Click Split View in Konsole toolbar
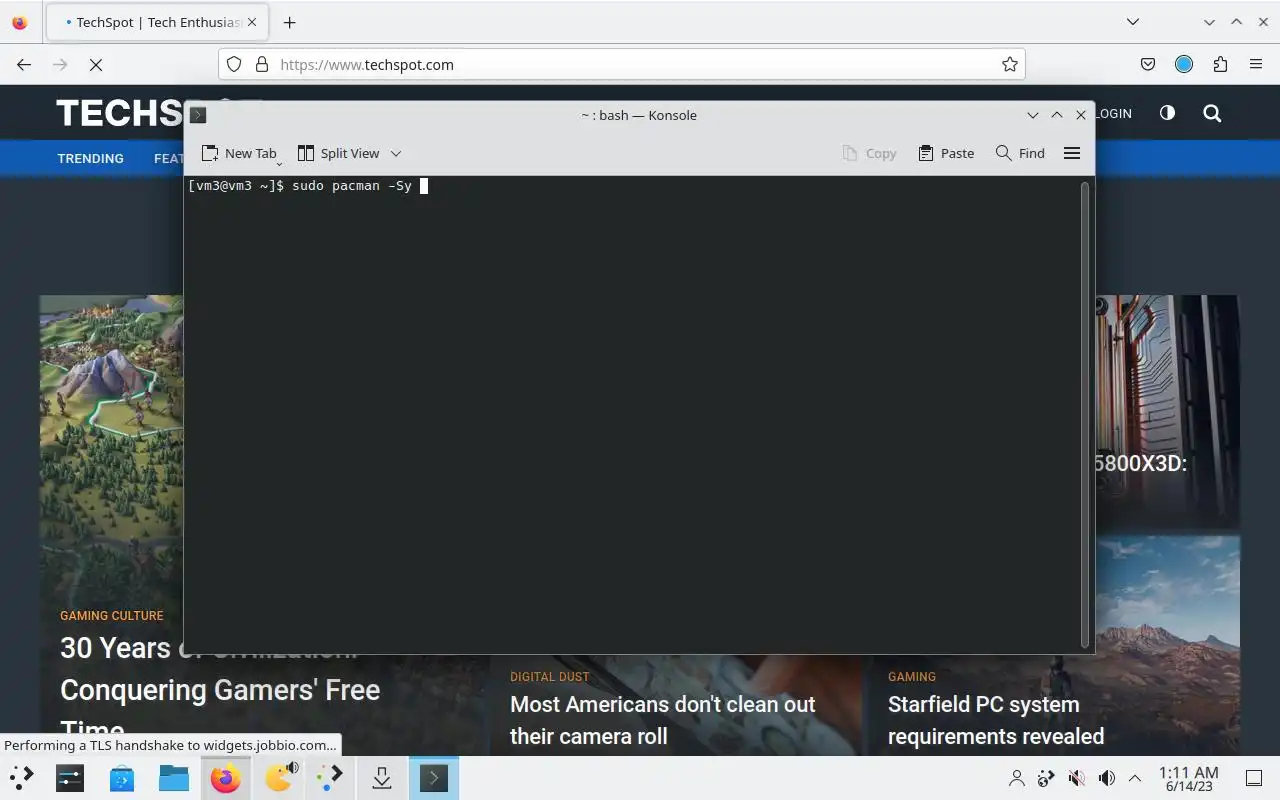 coord(339,153)
